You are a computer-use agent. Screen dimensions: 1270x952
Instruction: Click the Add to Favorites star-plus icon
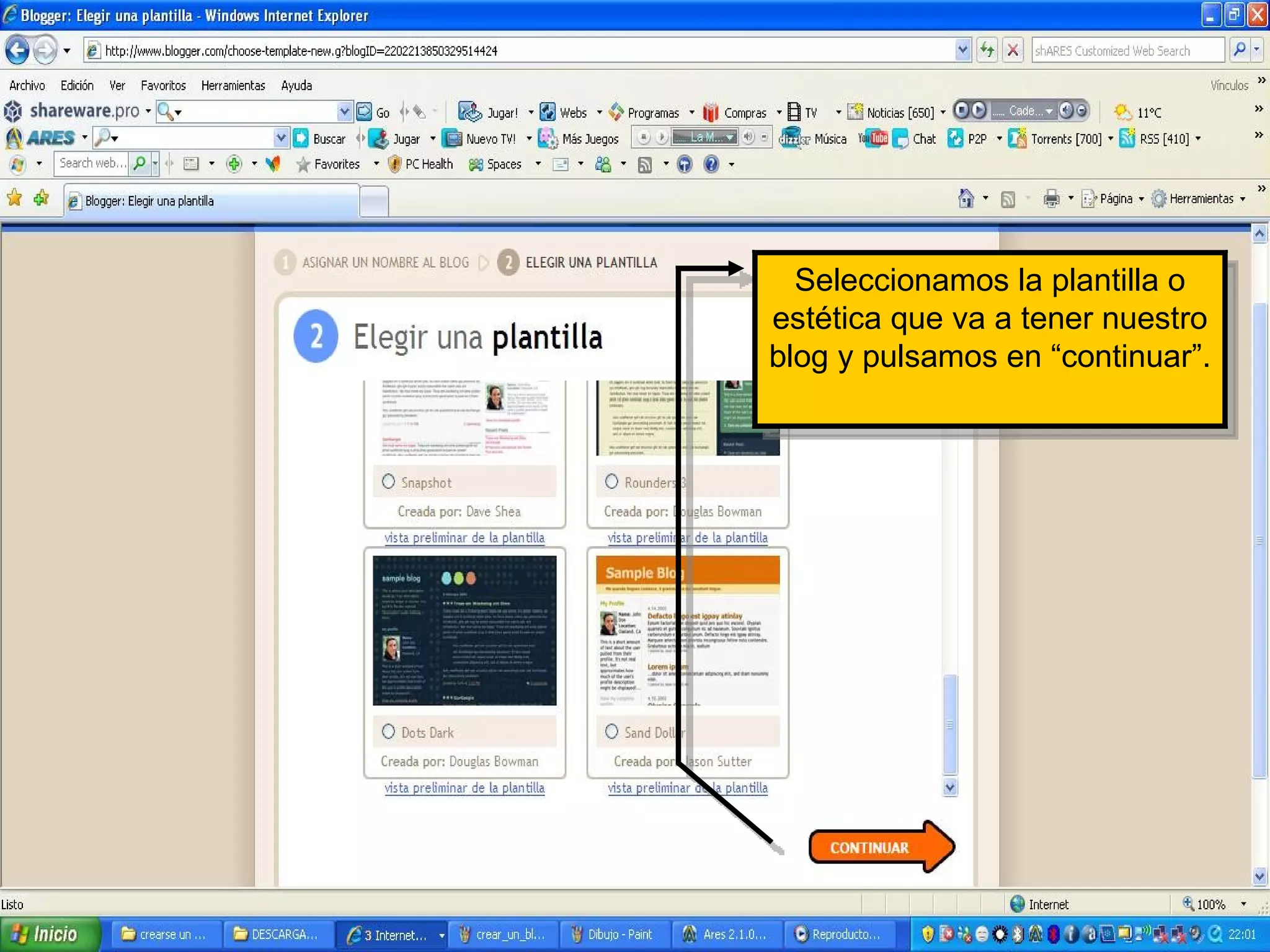42,198
